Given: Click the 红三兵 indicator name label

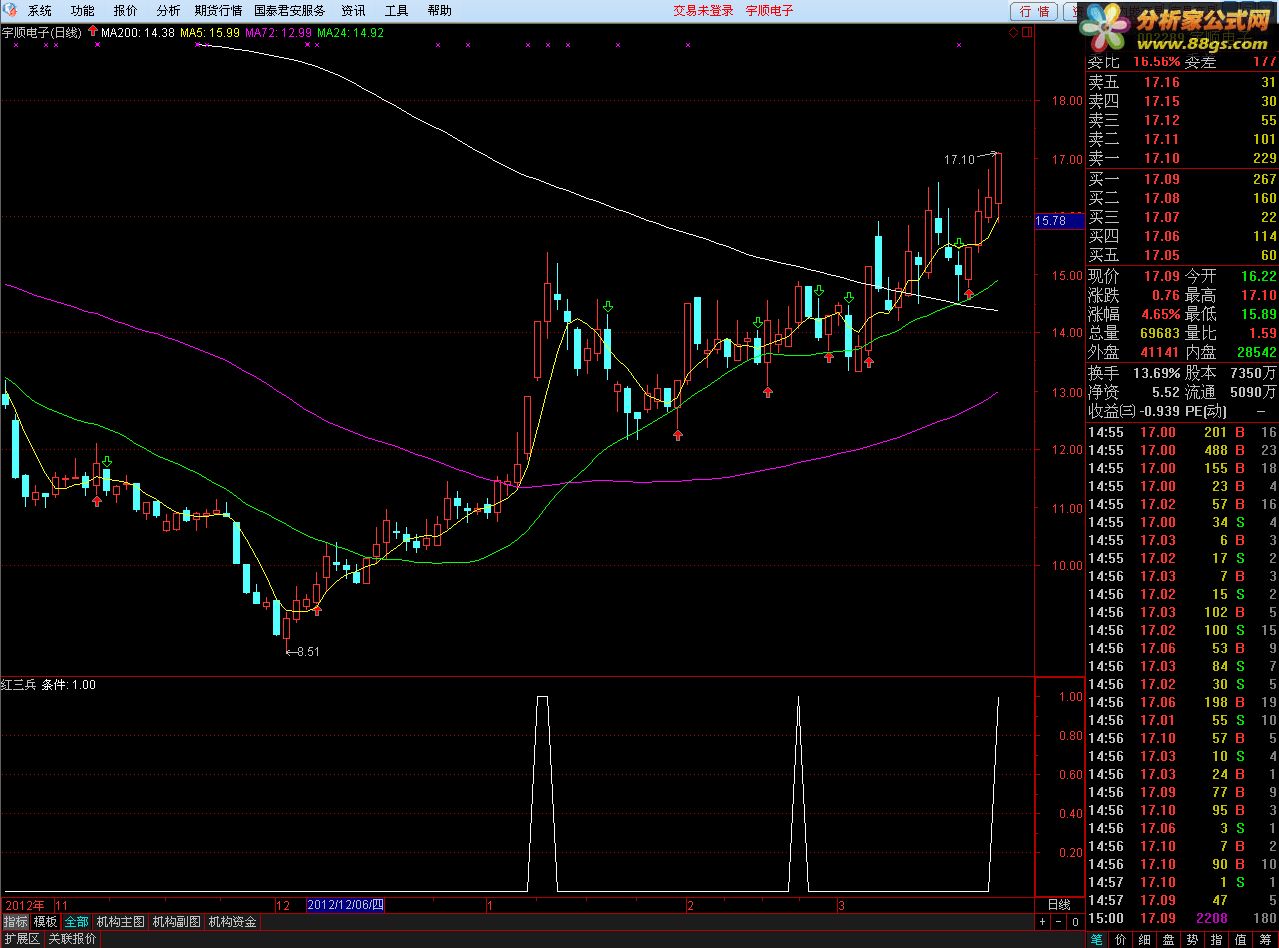Looking at the screenshot, I should point(19,685).
